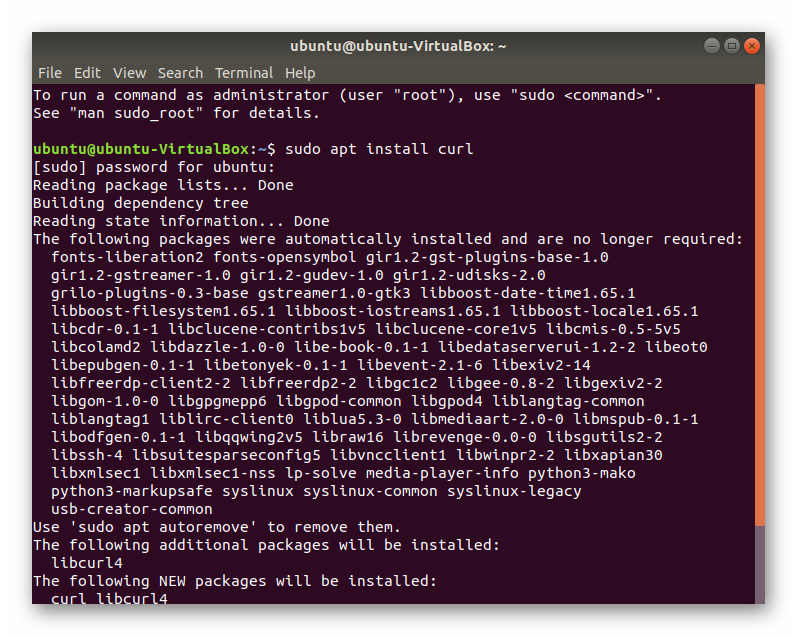Image resolution: width=797 pixels, height=636 pixels.
Task: Click package name 'liblangtag-common'
Action: [568, 401]
